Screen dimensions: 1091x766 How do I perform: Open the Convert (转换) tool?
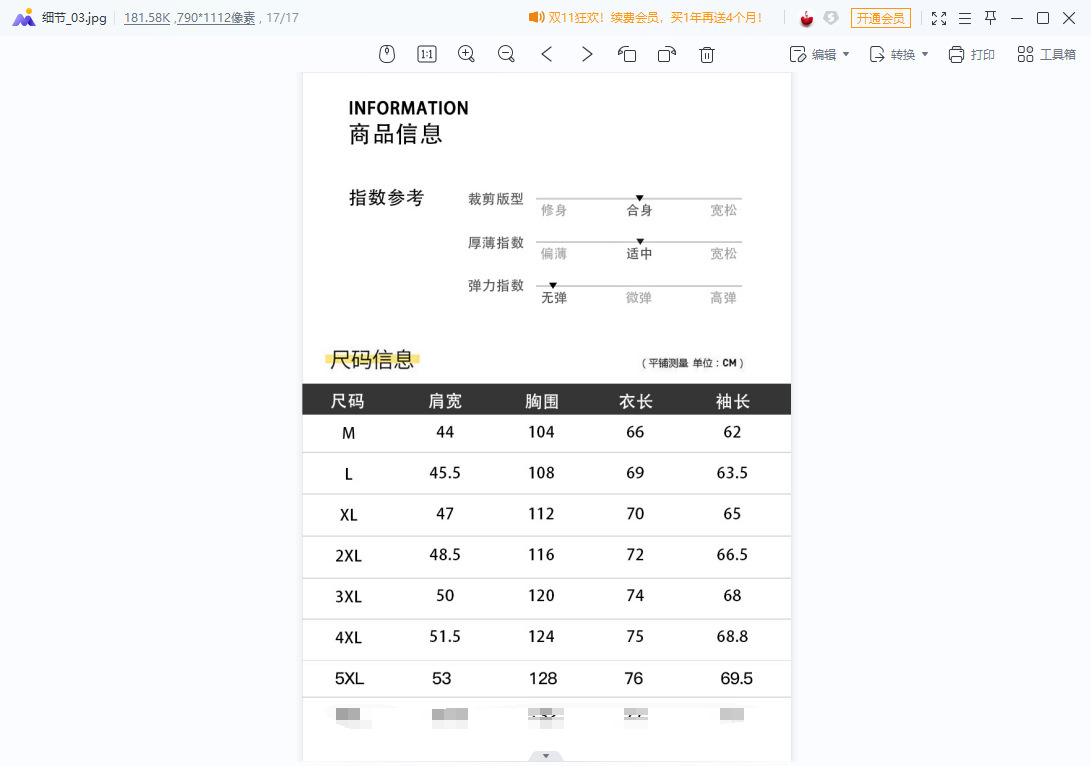[892, 54]
